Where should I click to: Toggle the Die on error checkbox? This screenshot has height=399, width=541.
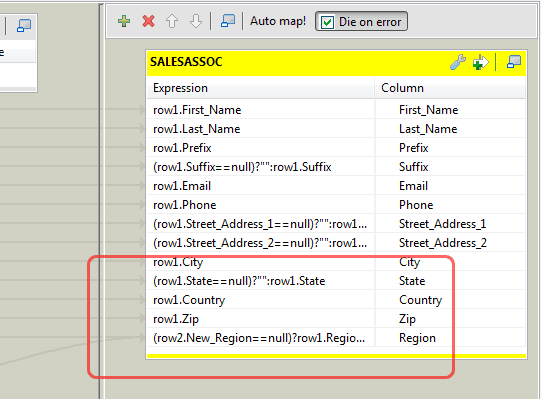[327, 22]
